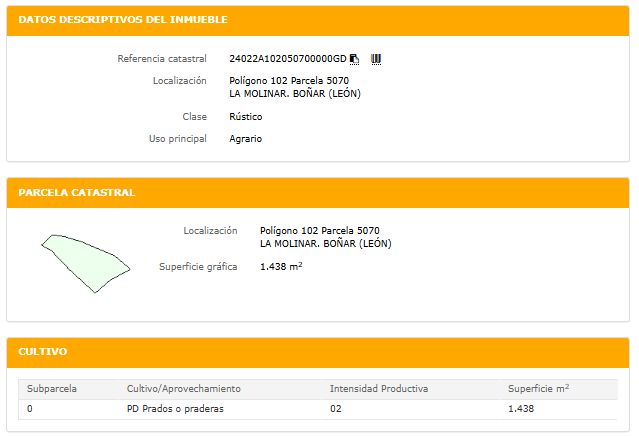Click the intensidad productiva value 02

coord(336,409)
